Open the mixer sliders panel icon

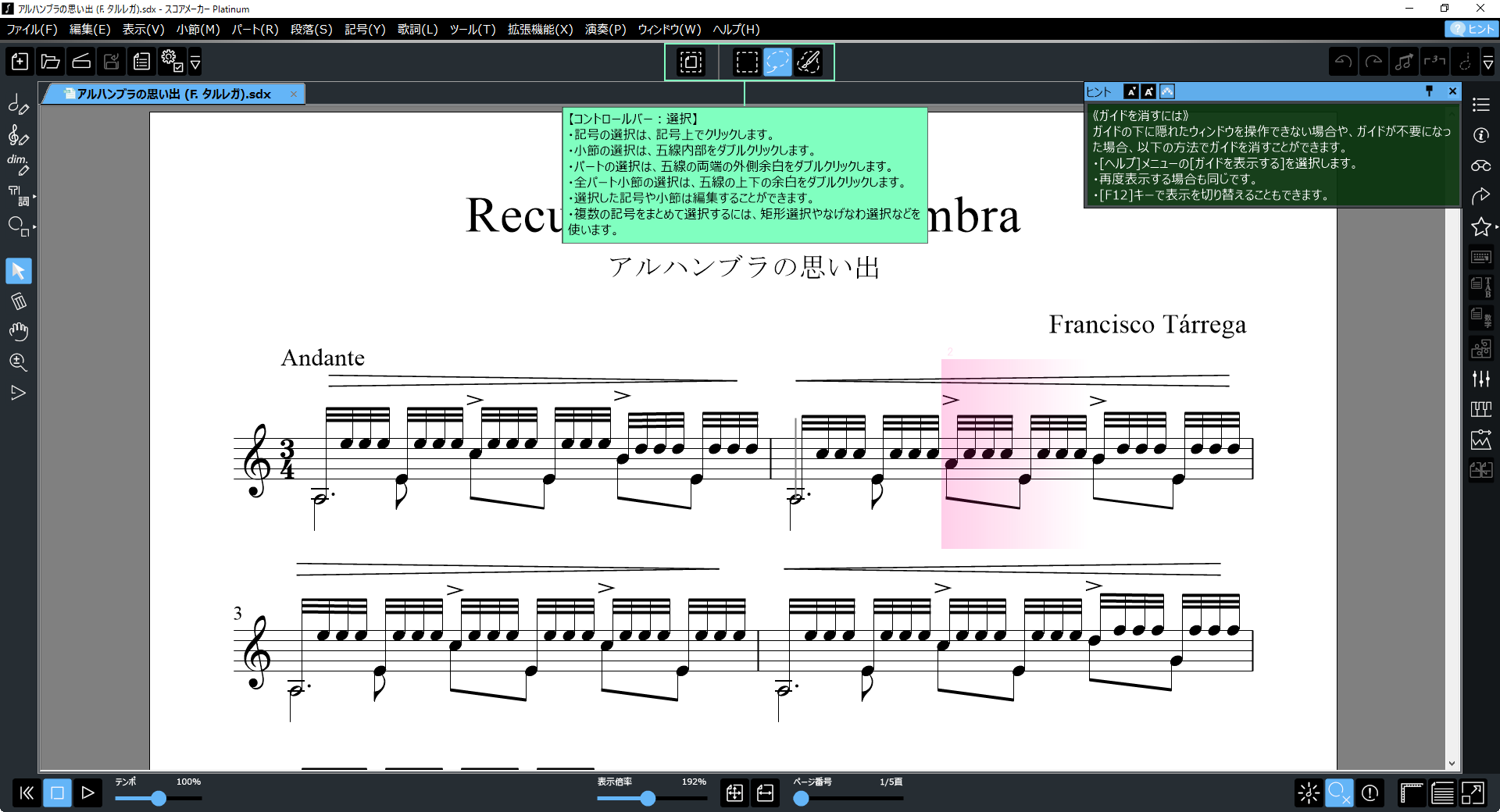(1481, 379)
